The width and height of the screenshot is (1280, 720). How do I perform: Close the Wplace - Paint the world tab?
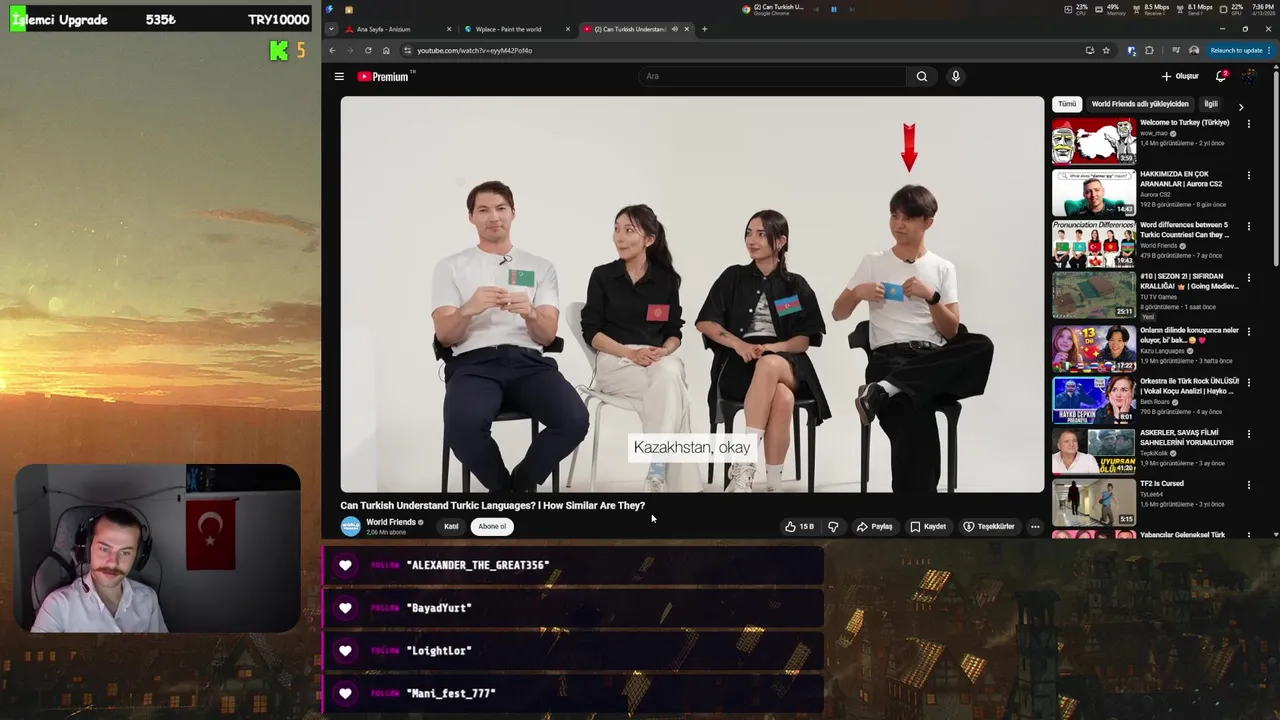(568, 29)
